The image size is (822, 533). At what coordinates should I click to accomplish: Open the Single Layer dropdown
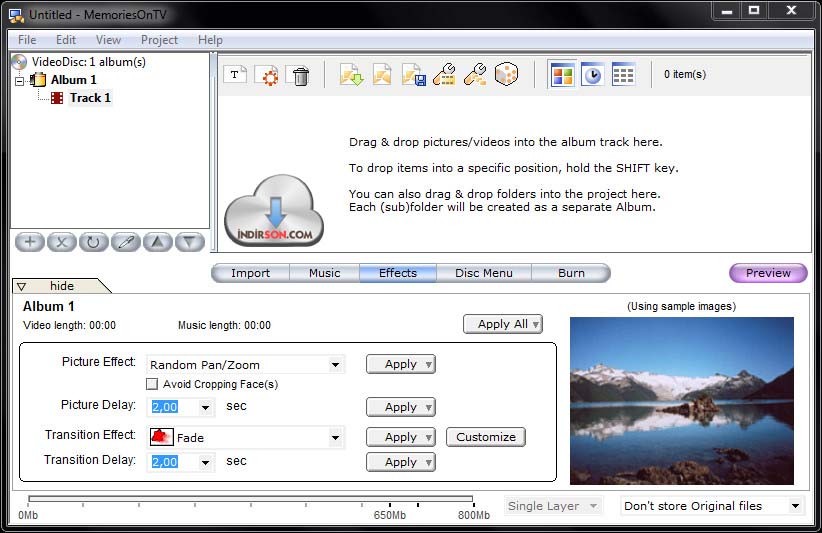click(554, 506)
